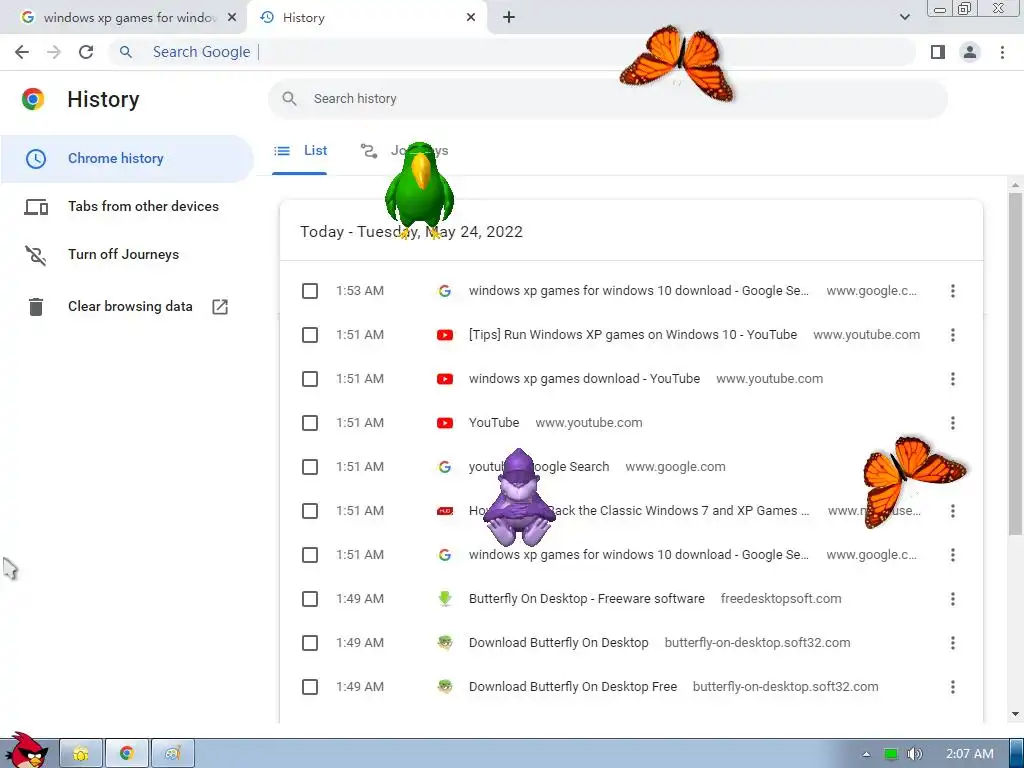Check the Download Butterfly On Desktop Free entry
This screenshot has width=1024, height=768.
point(310,687)
